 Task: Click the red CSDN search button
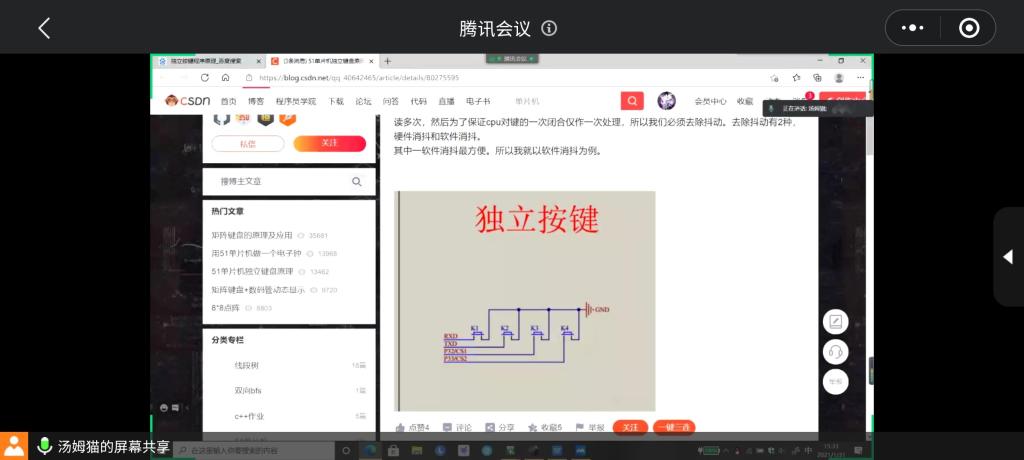coord(632,101)
